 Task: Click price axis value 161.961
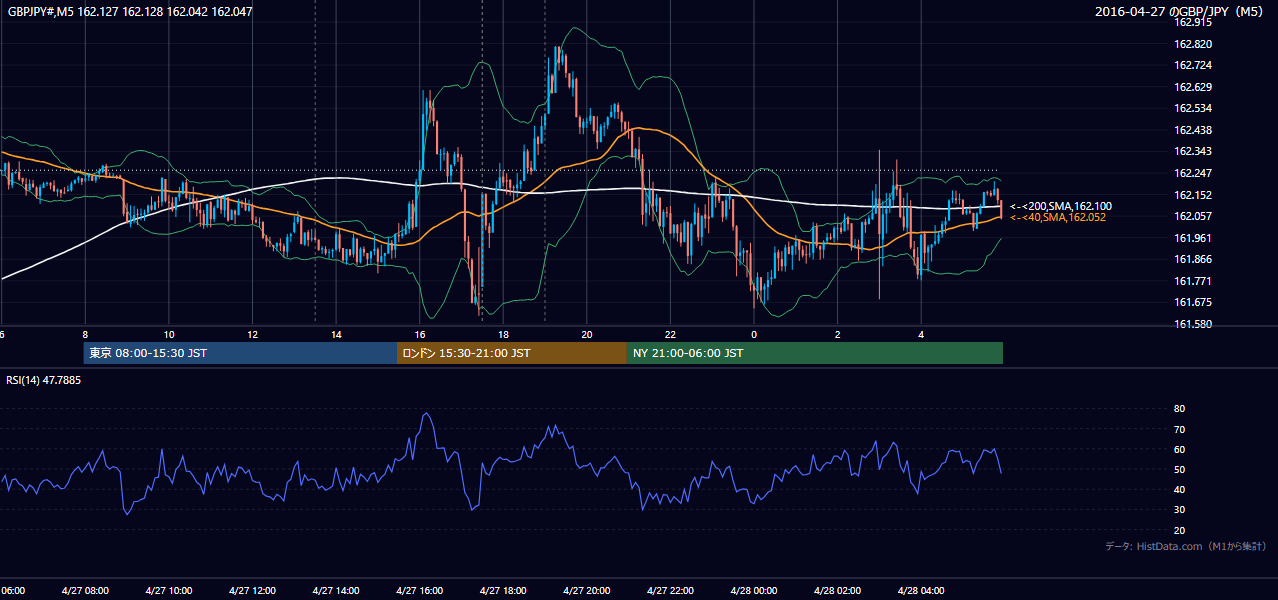(x=1192, y=238)
